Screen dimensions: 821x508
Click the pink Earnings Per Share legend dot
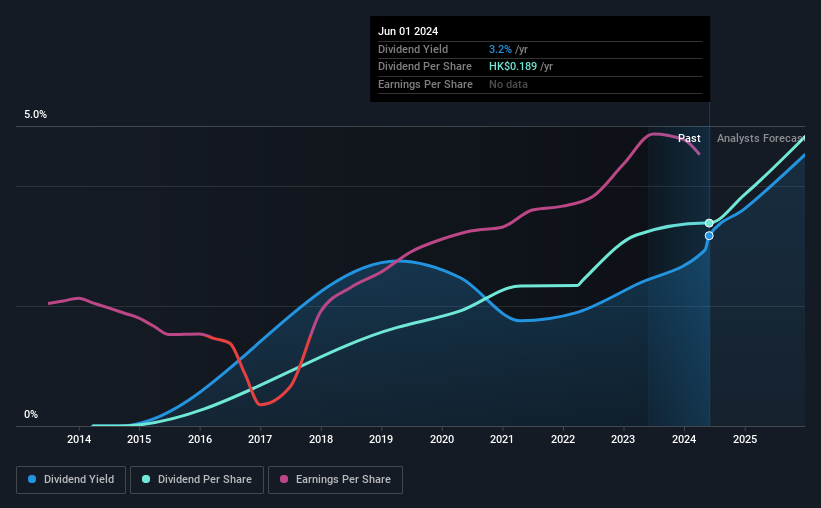coord(284,479)
